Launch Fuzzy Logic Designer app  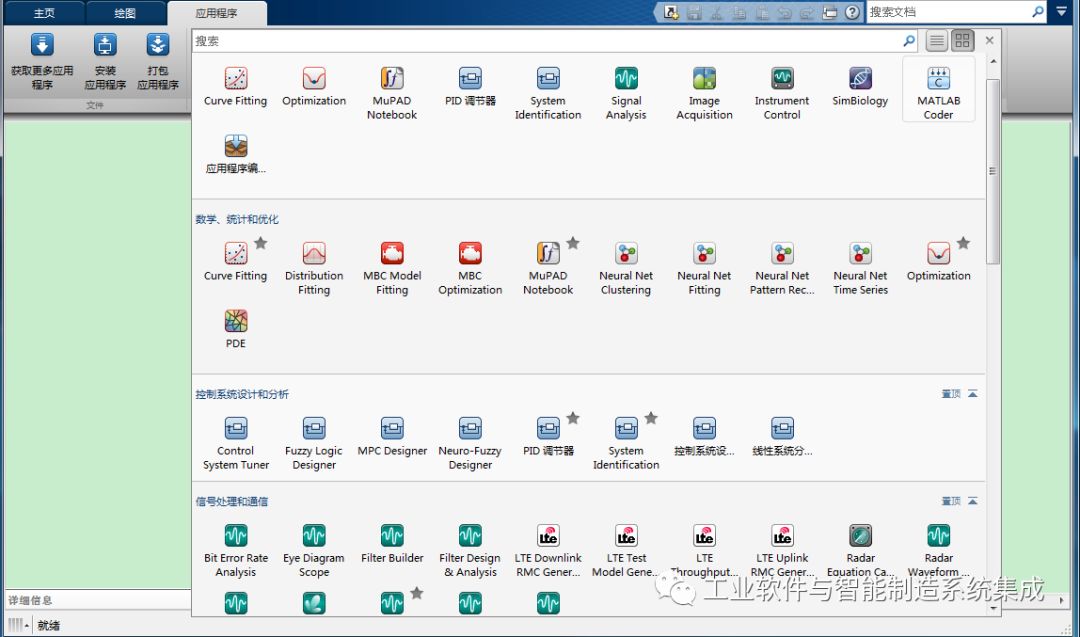pos(314,443)
